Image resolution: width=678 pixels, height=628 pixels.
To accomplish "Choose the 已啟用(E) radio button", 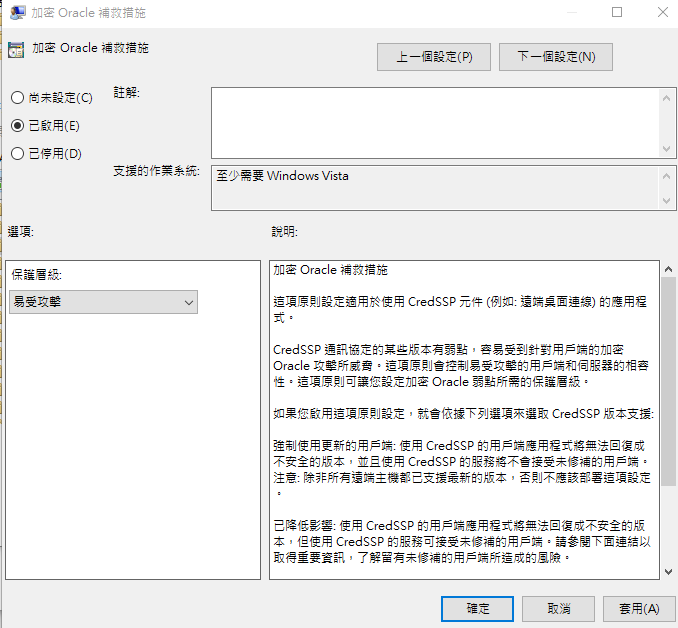I will (x=17, y=126).
